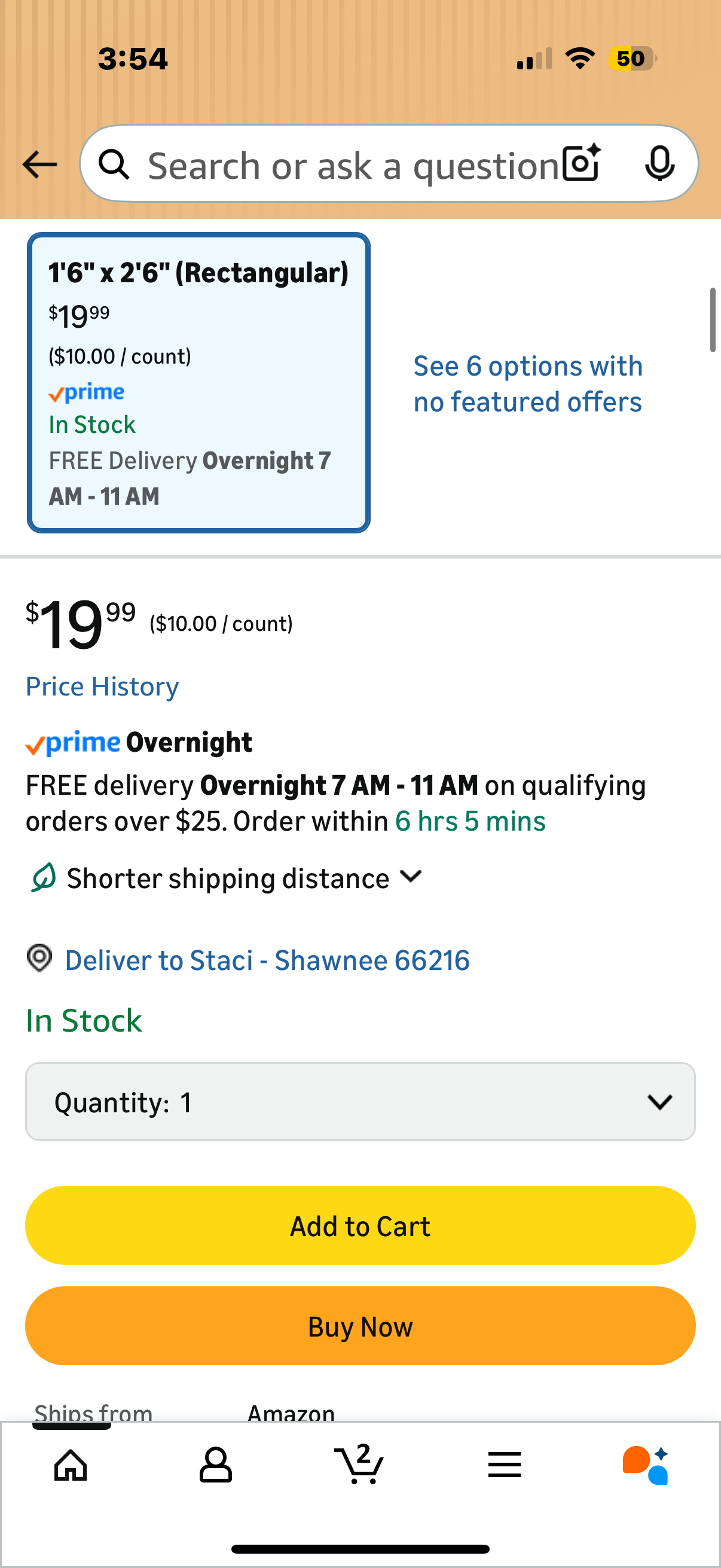
Task: Open the shopping cart with 2 items
Action: [359, 1465]
